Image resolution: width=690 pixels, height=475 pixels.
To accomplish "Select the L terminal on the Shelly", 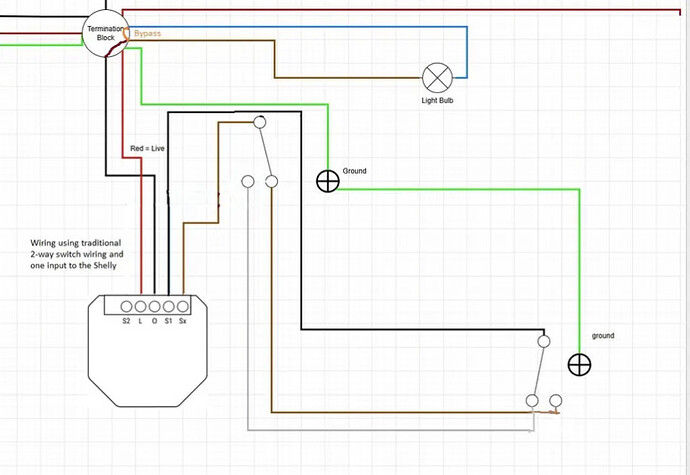I will 140,306.
